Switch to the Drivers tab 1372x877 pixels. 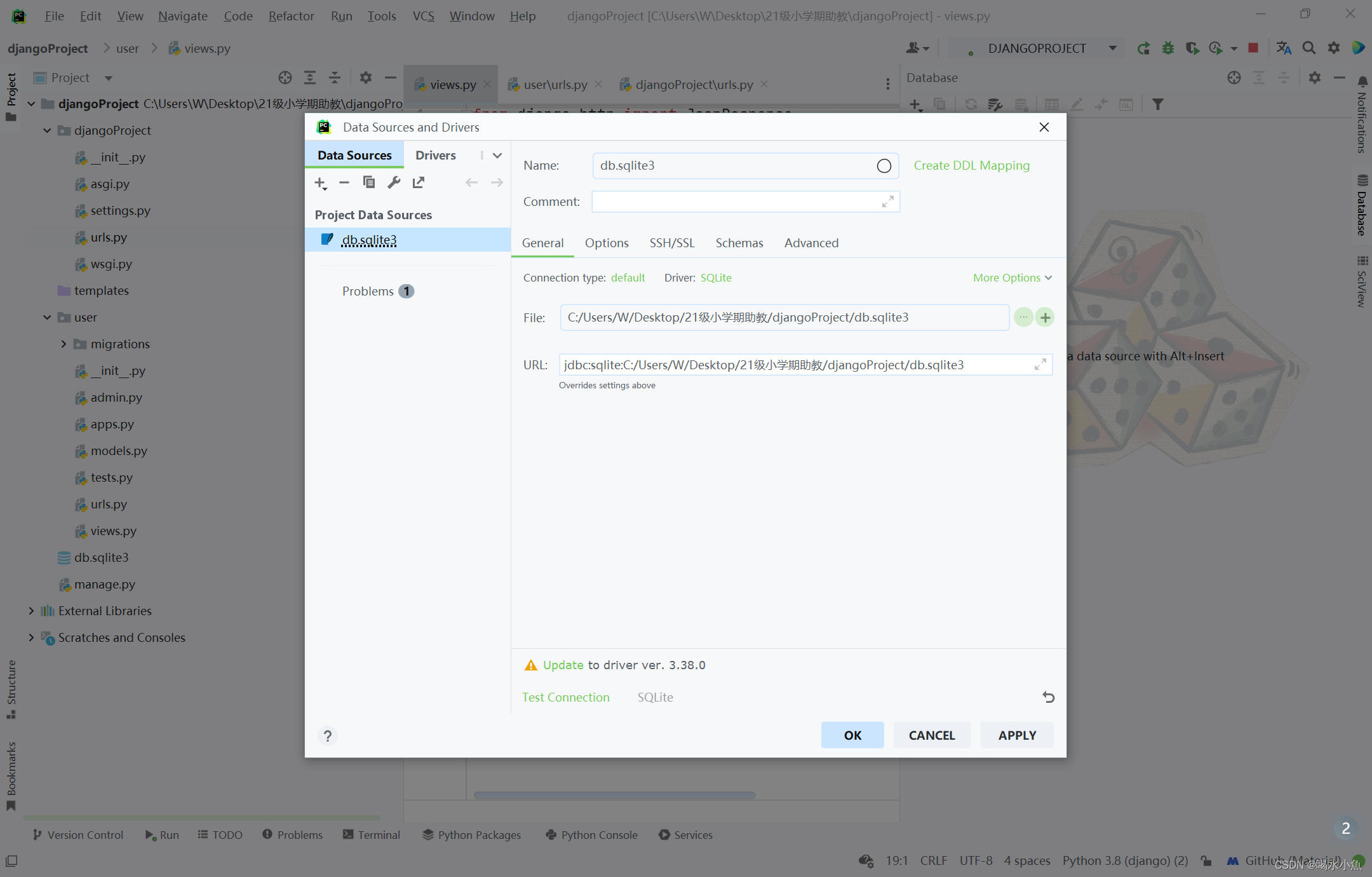pyautogui.click(x=435, y=155)
